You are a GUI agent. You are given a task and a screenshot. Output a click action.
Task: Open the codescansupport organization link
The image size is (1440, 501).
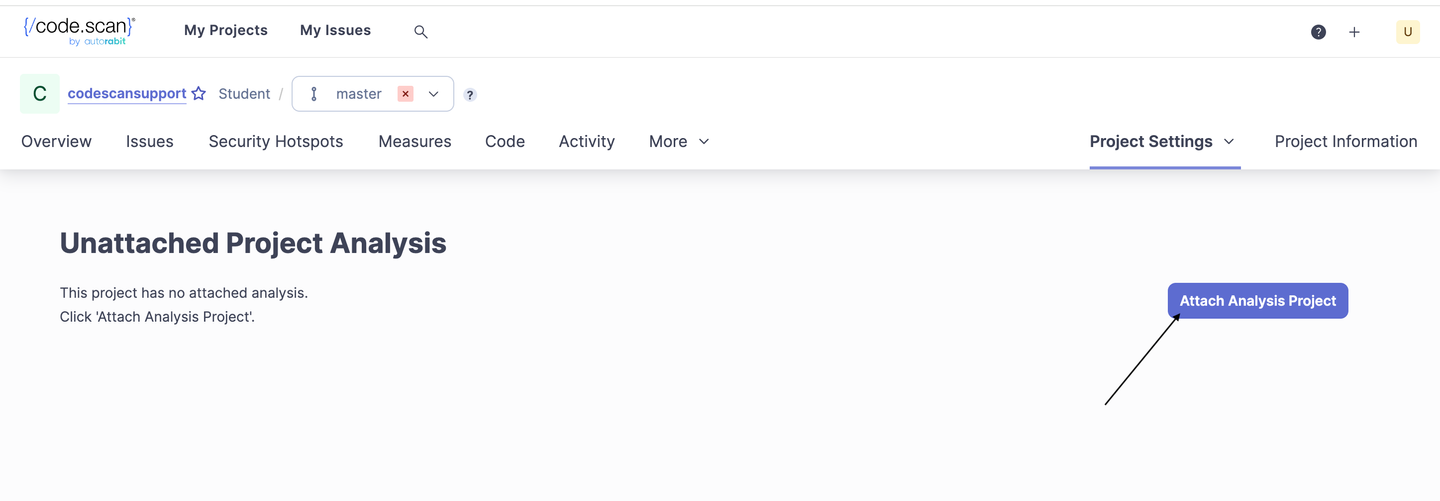pyautogui.click(x=127, y=94)
